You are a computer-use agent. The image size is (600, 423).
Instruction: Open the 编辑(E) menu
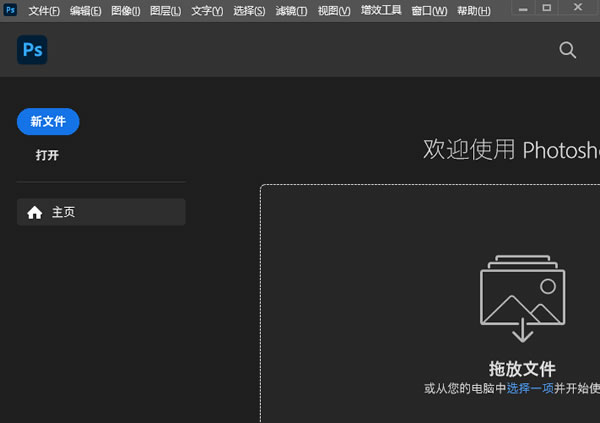tap(85, 11)
